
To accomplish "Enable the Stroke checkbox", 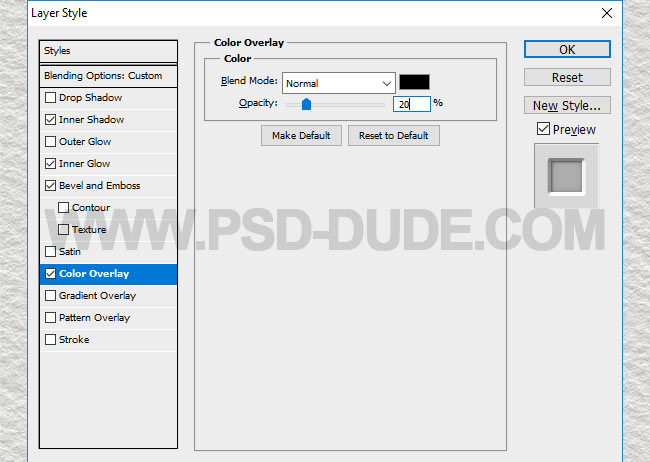I will click(50, 340).
